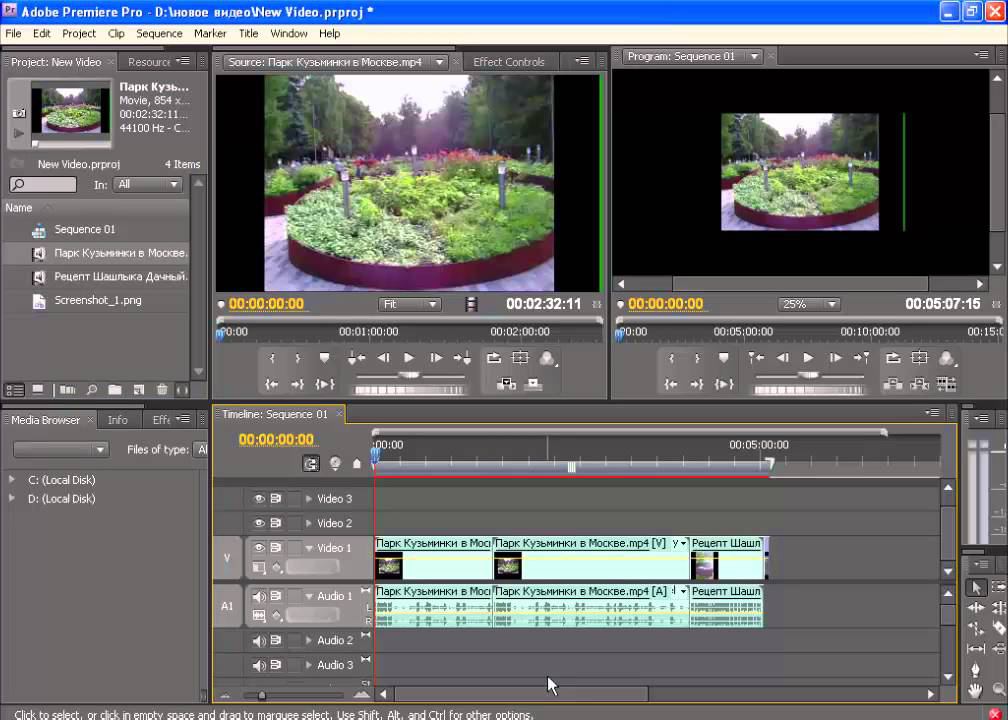Expand the Video 2 track
1008x720 pixels.
pos(309,524)
